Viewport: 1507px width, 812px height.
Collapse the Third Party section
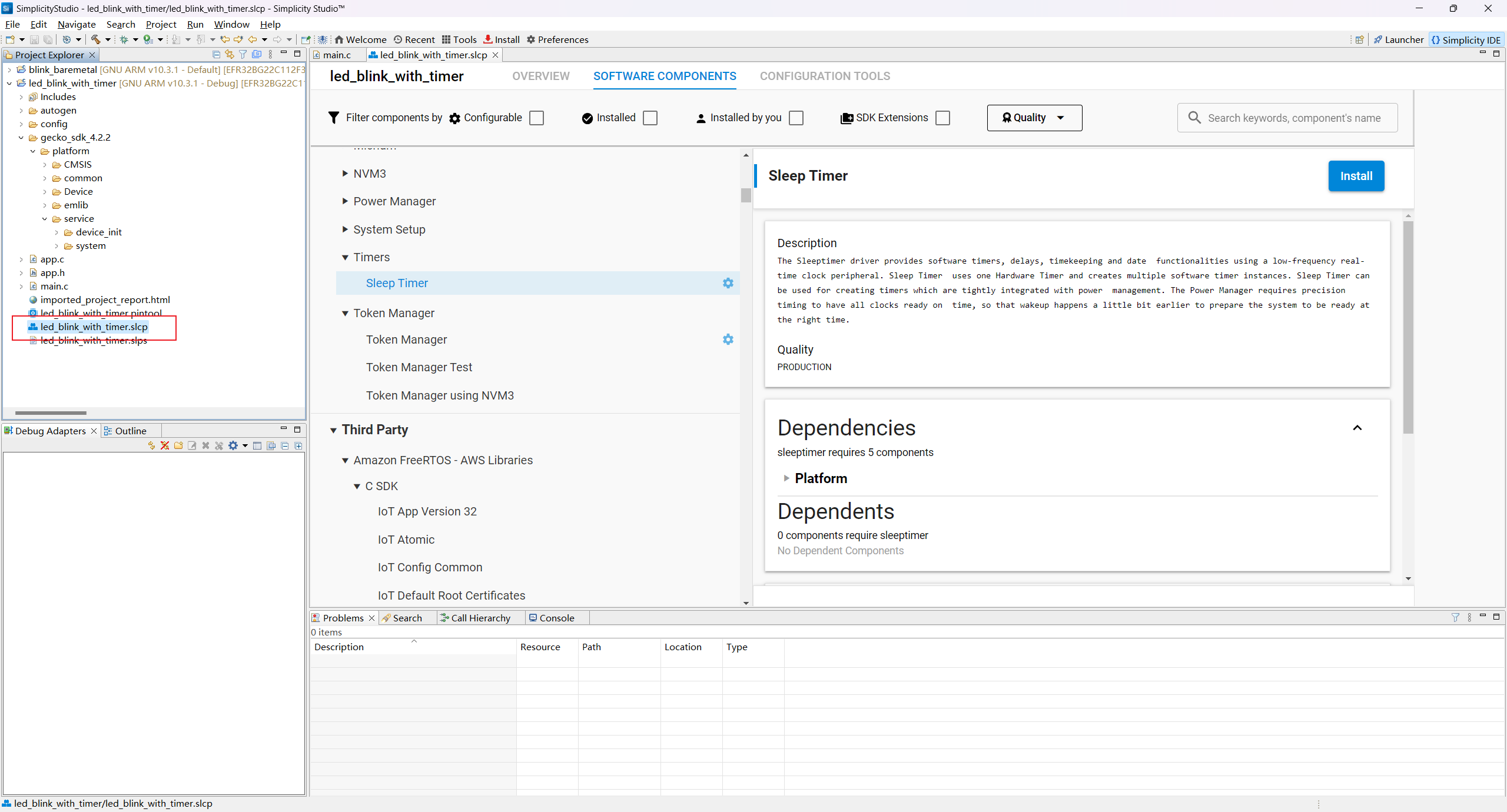(333, 430)
